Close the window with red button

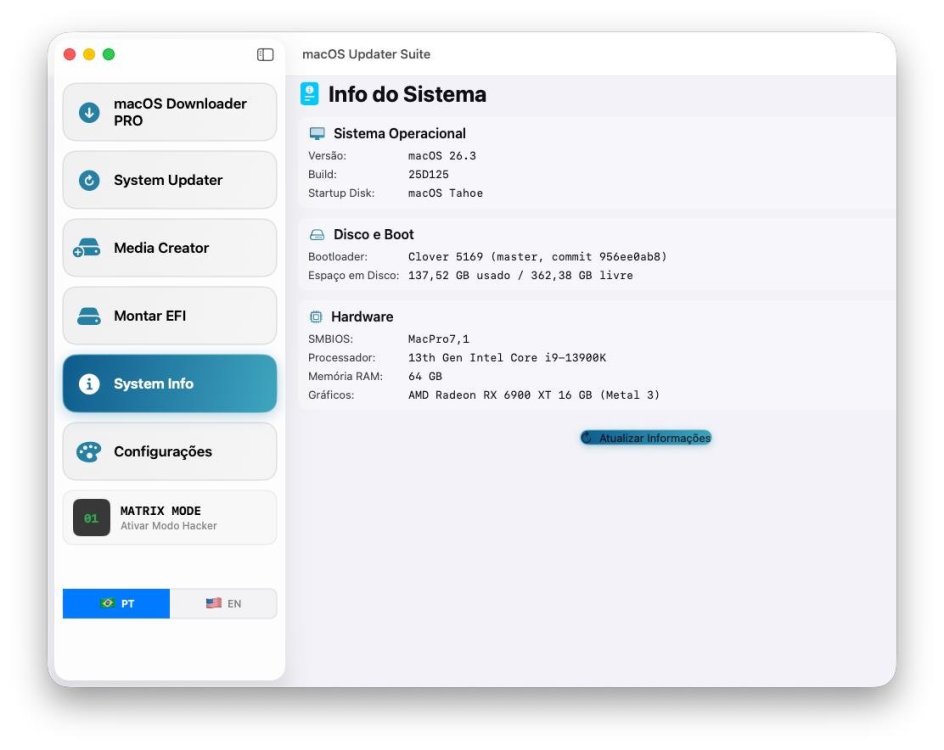pyautogui.click(x=70, y=55)
